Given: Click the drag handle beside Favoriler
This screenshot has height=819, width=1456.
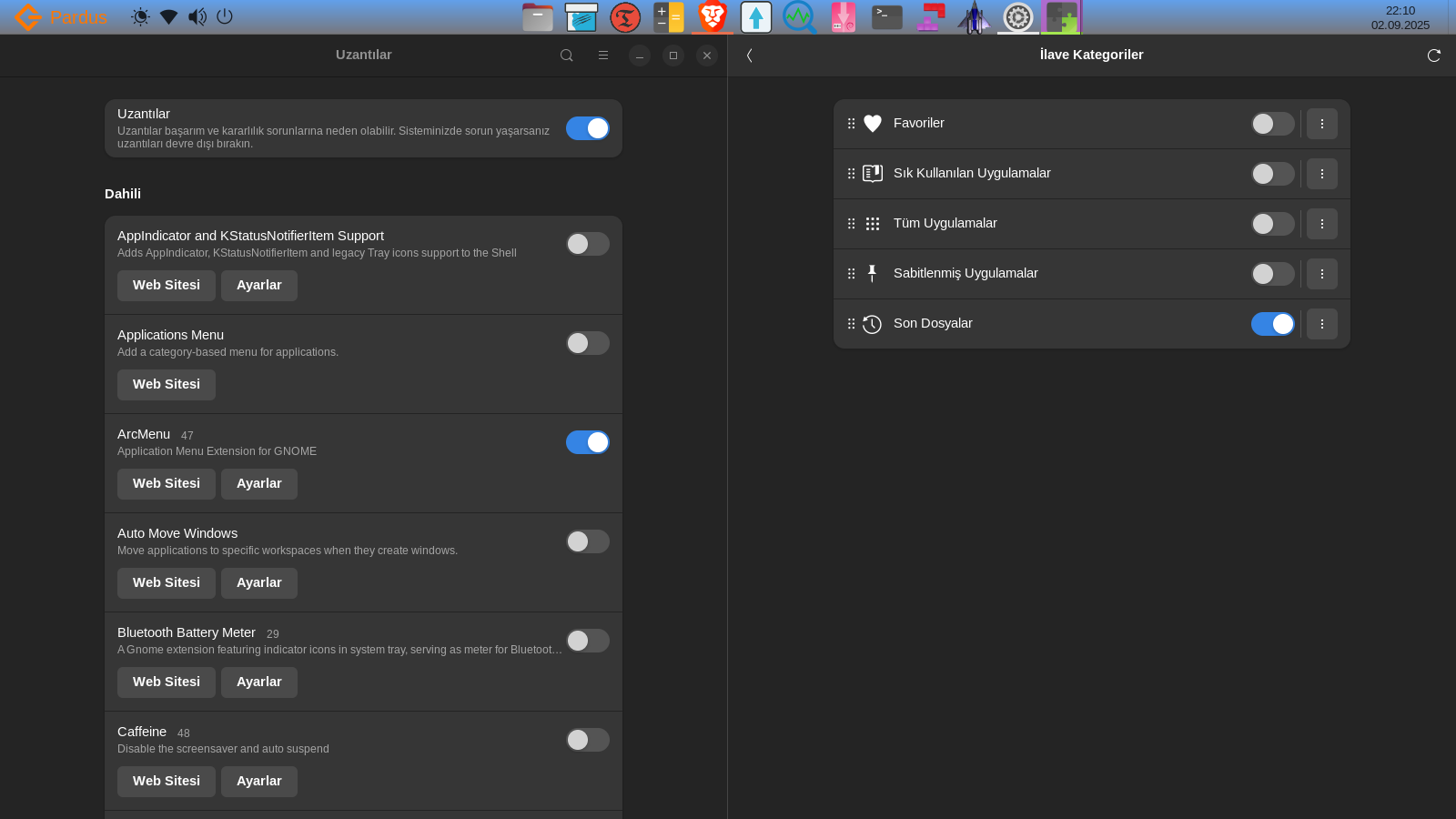Looking at the screenshot, I should click(x=851, y=124).
